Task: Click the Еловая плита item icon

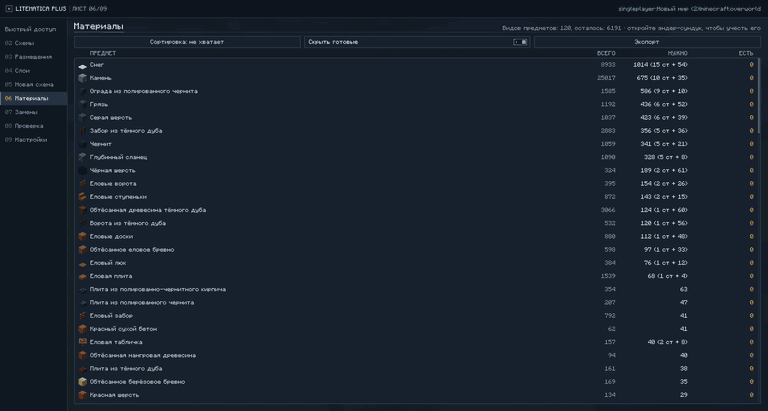Action: (82, 277)
